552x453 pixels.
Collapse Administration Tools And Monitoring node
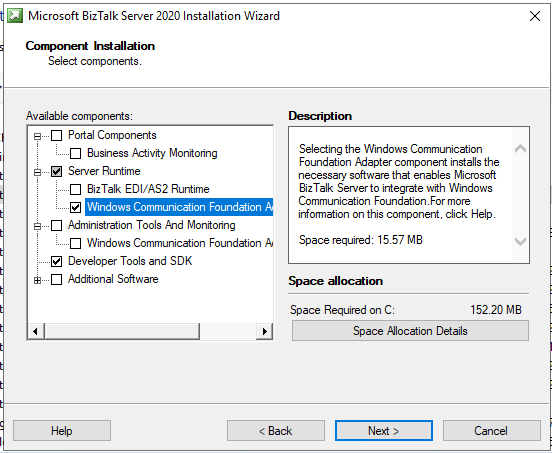coord(37,226)
